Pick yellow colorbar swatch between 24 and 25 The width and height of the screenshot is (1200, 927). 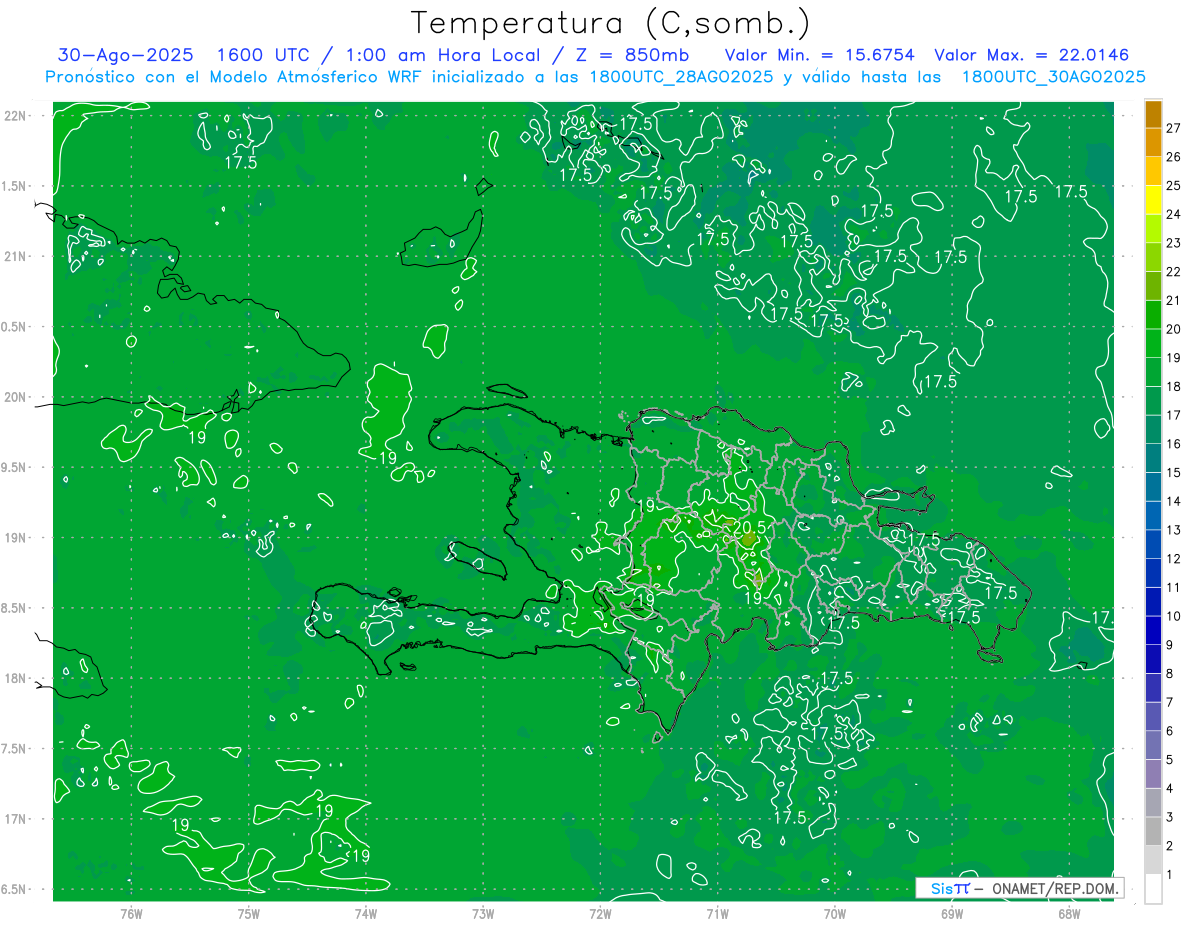(1153, 200)
